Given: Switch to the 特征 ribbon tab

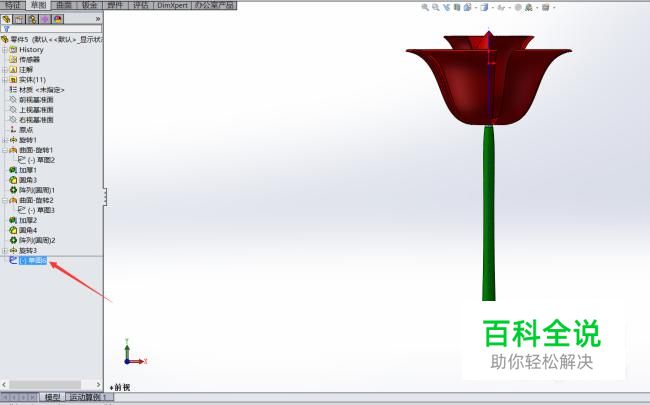Looking at the screenshot, I should 12,5.
